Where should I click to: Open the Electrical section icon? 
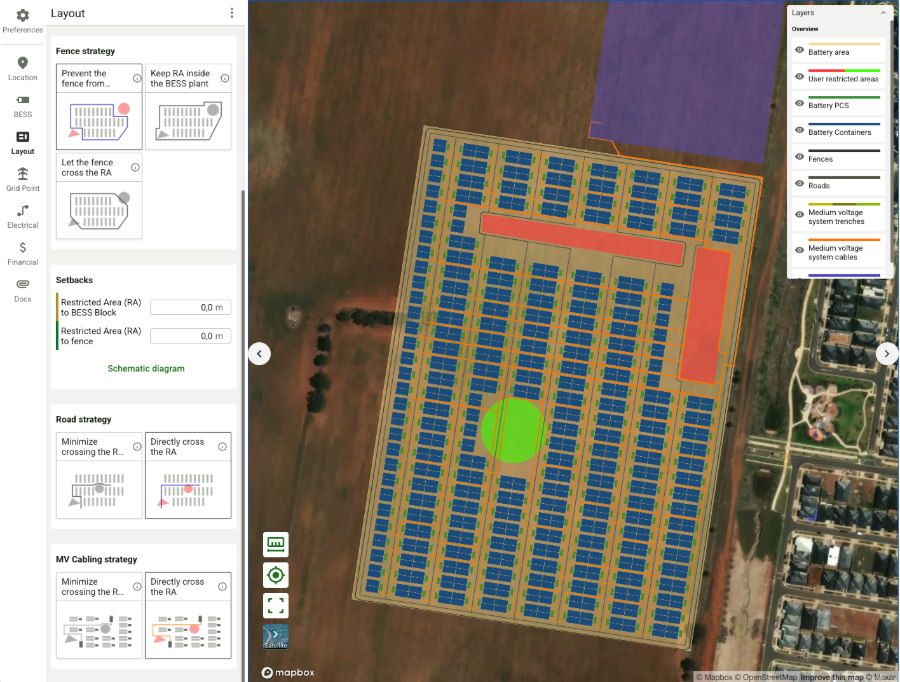pyautogui.click(x=22, y=211)
